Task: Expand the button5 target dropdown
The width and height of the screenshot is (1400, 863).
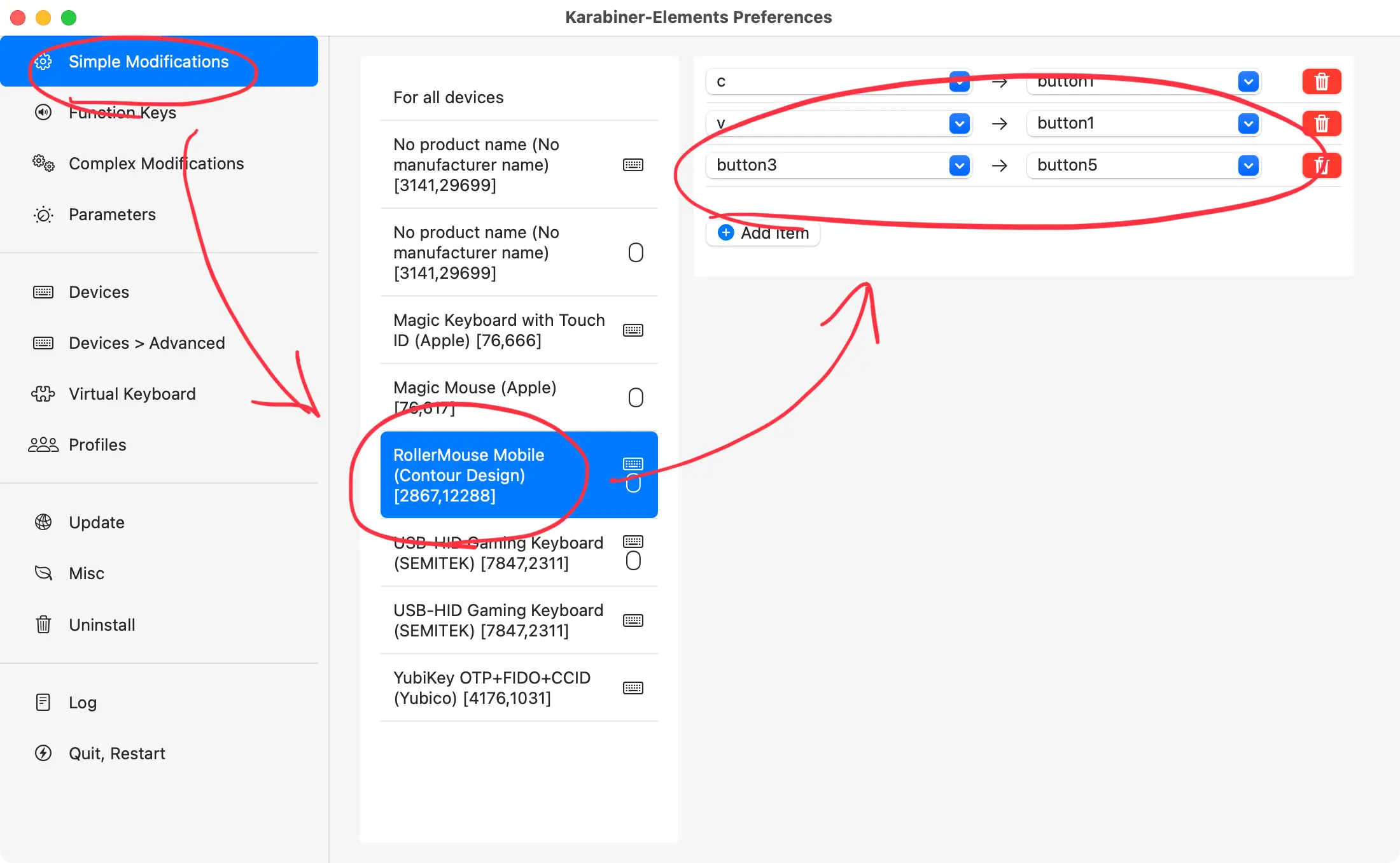Action: [x=1248, y=165]
